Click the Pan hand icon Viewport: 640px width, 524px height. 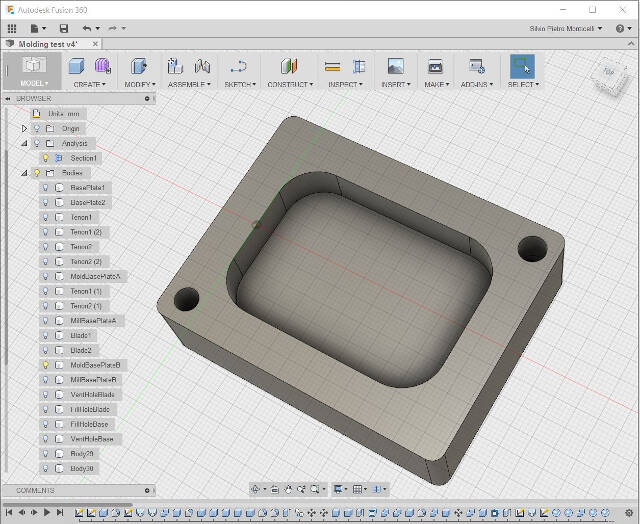click(289, 489)
